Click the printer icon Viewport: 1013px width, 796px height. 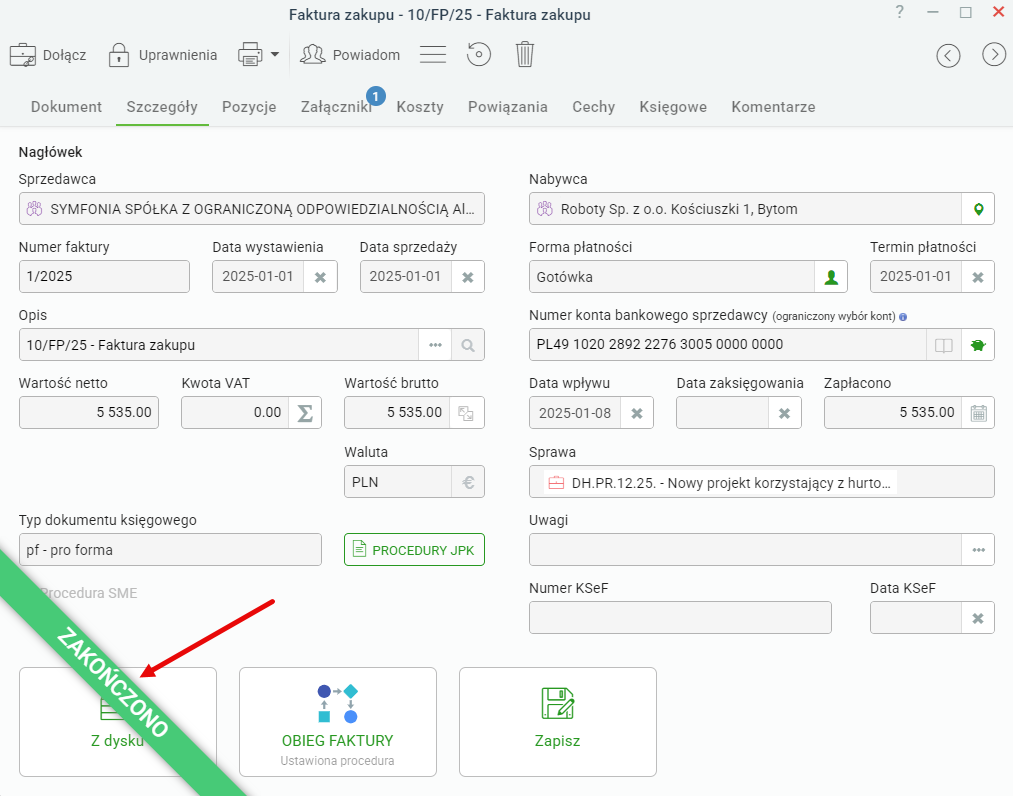point(250,54)
